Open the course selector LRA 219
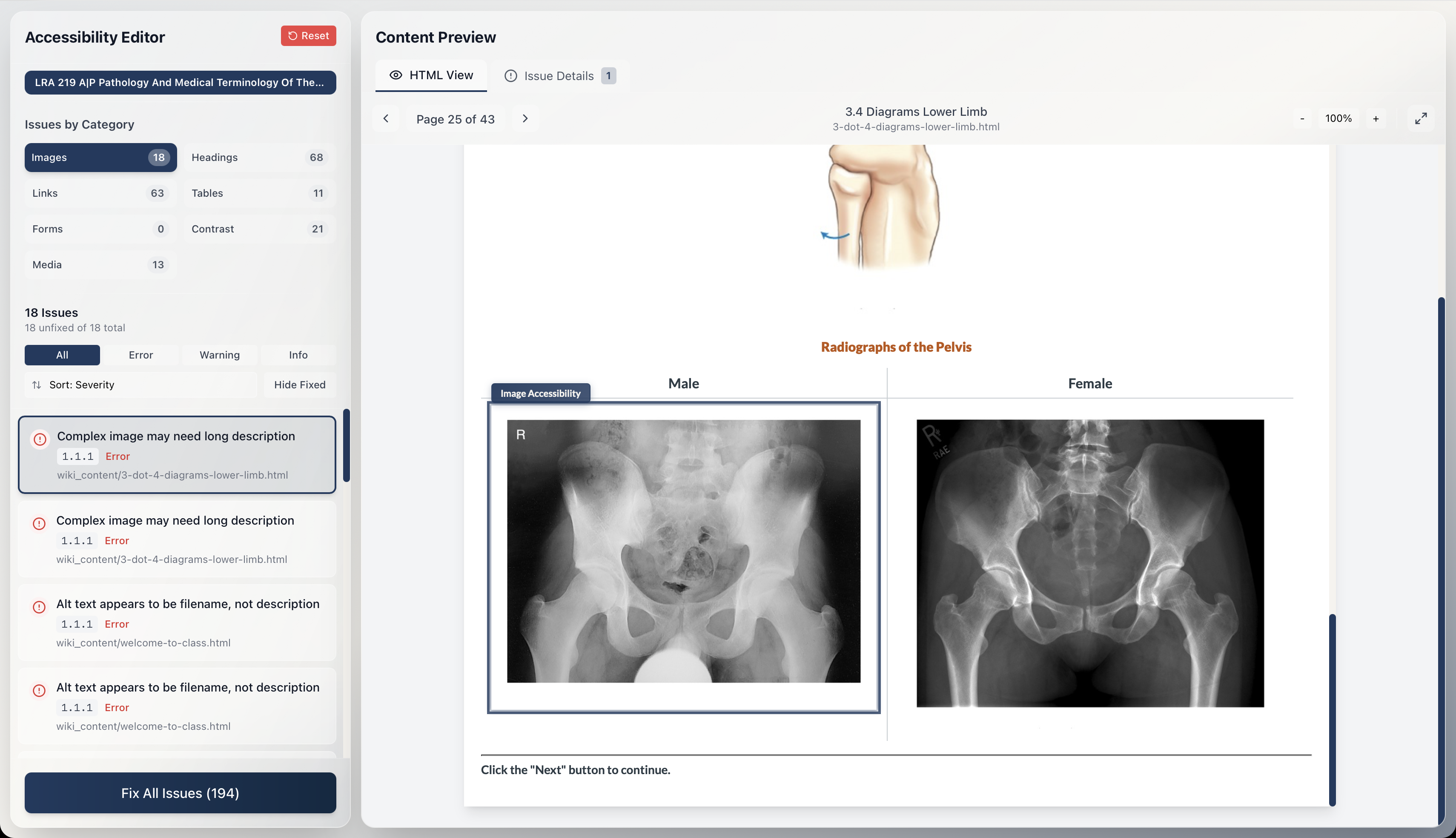1456x838 pixels. (180, 82)
